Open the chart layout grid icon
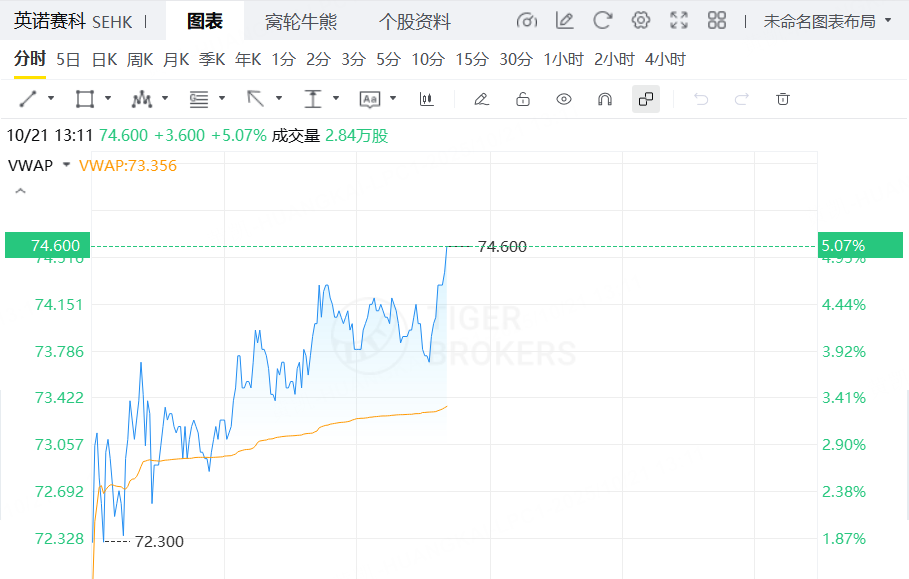This screenshot has width=909, height=579. click(717, 21)
